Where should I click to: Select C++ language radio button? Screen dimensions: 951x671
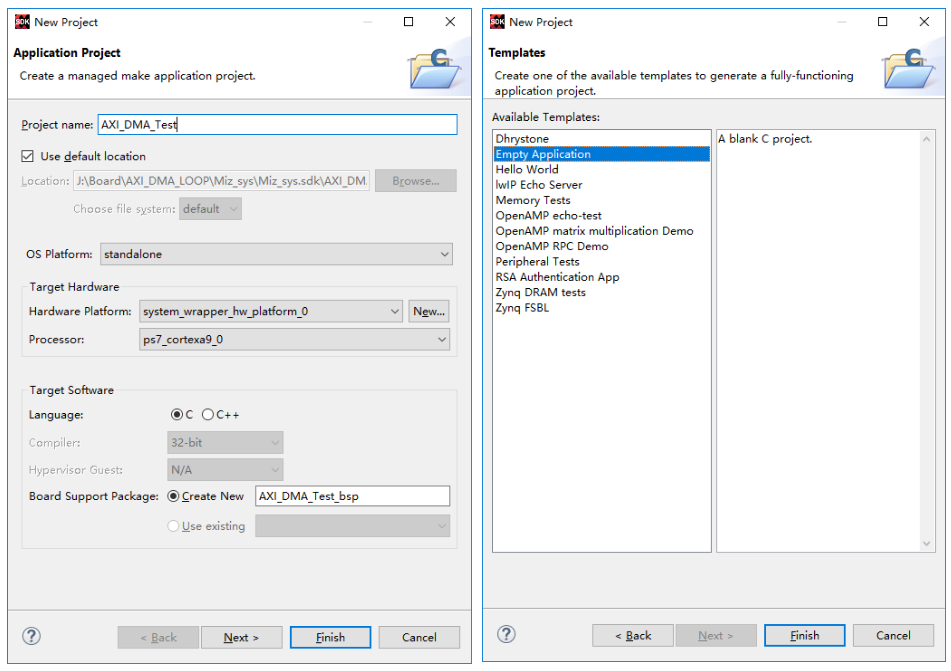coord(207,414)
